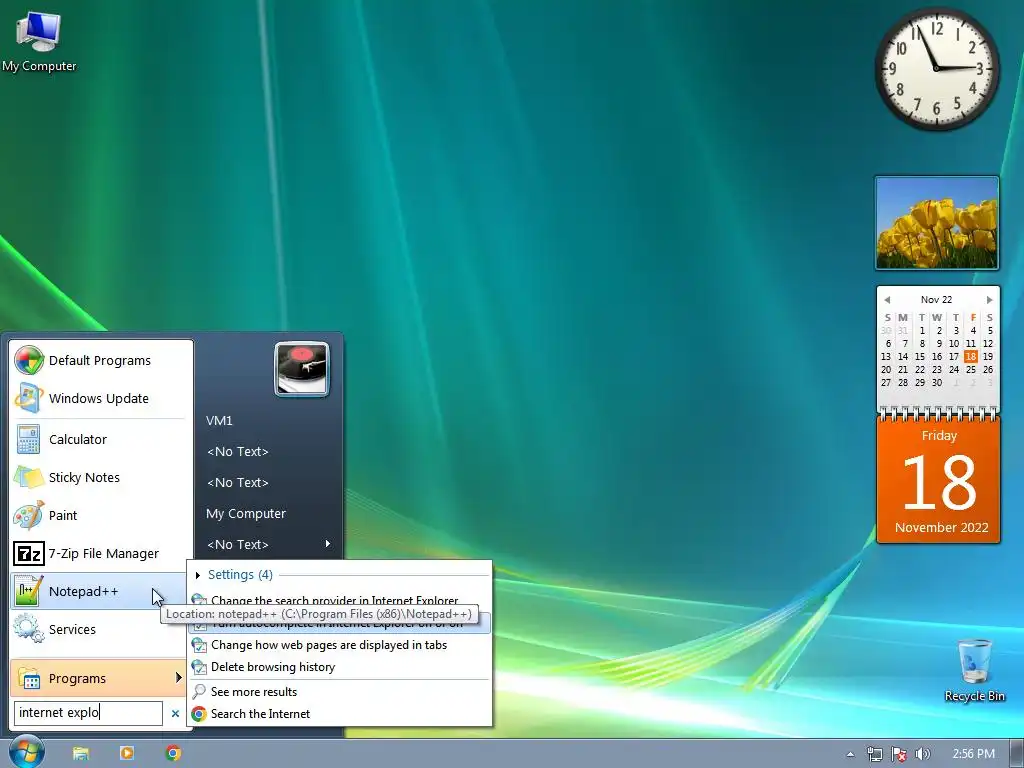Click the tulips slideshow gadget picture
The width and height of the screenshot is (1024, 768).
(x=937, y=223)
